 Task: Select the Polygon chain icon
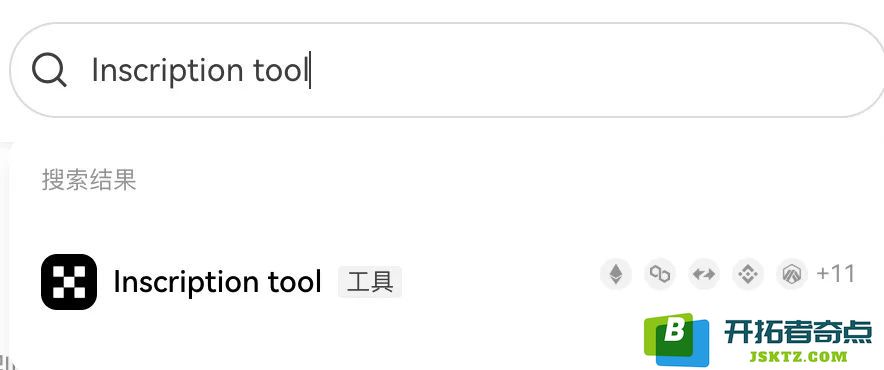660,274
